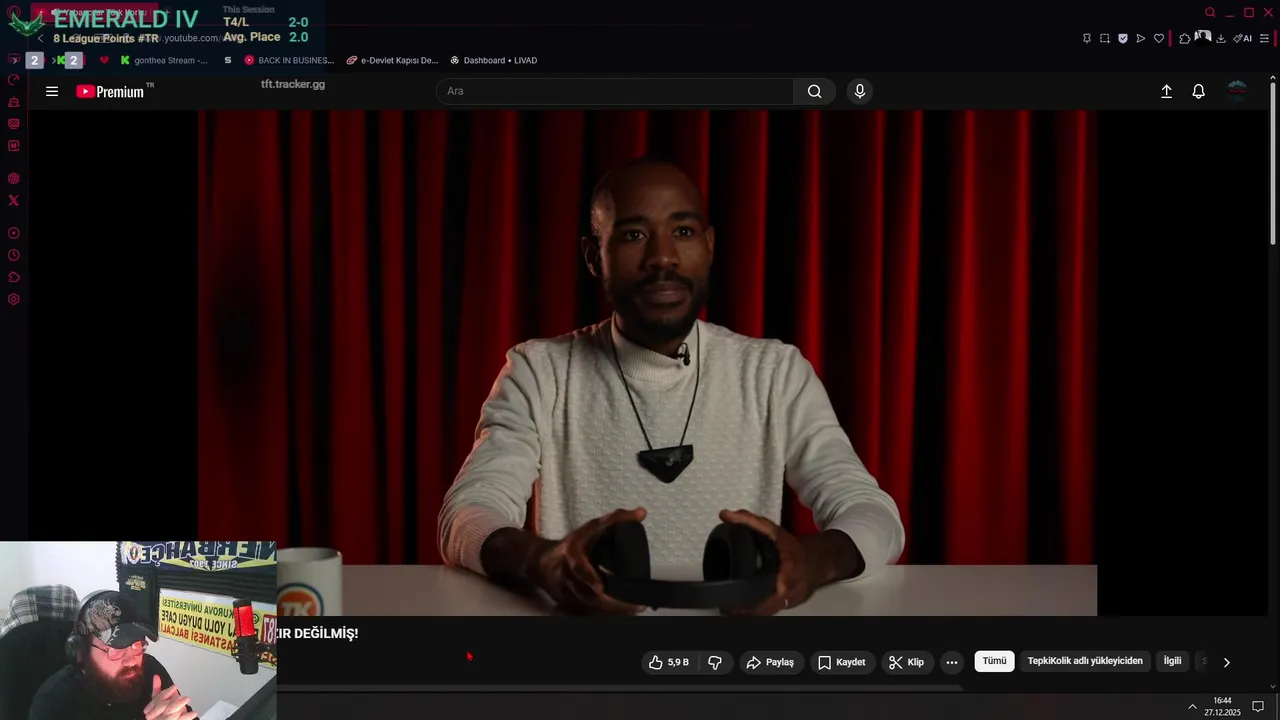This screenshot has height=720, width=1280.
Task: Open browser downloads icon
Action: click(1221, 38)
